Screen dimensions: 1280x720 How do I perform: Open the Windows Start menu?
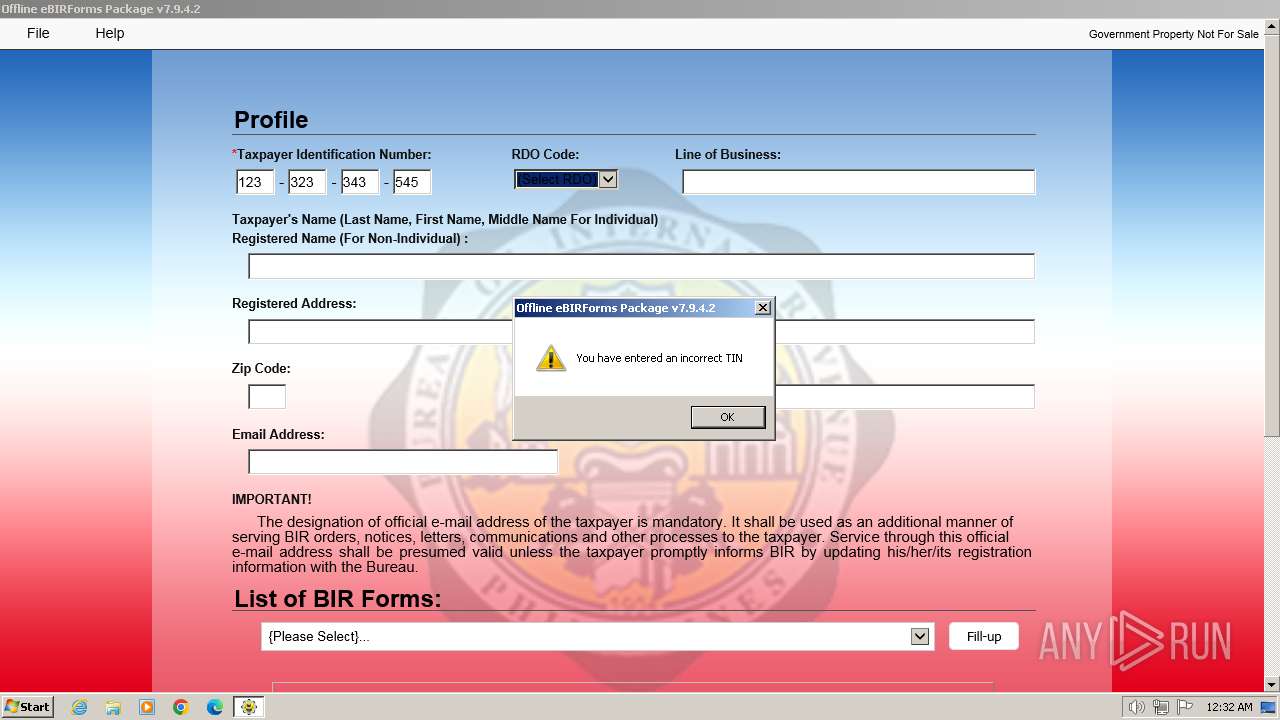click(28, 707)
